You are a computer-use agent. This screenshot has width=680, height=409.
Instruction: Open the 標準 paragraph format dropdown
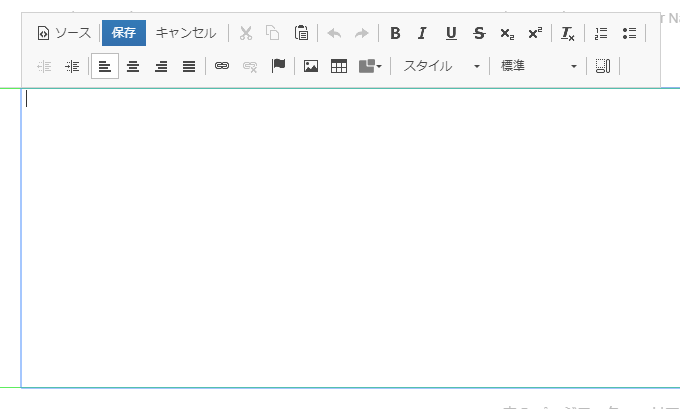click(x=538, y=66)
